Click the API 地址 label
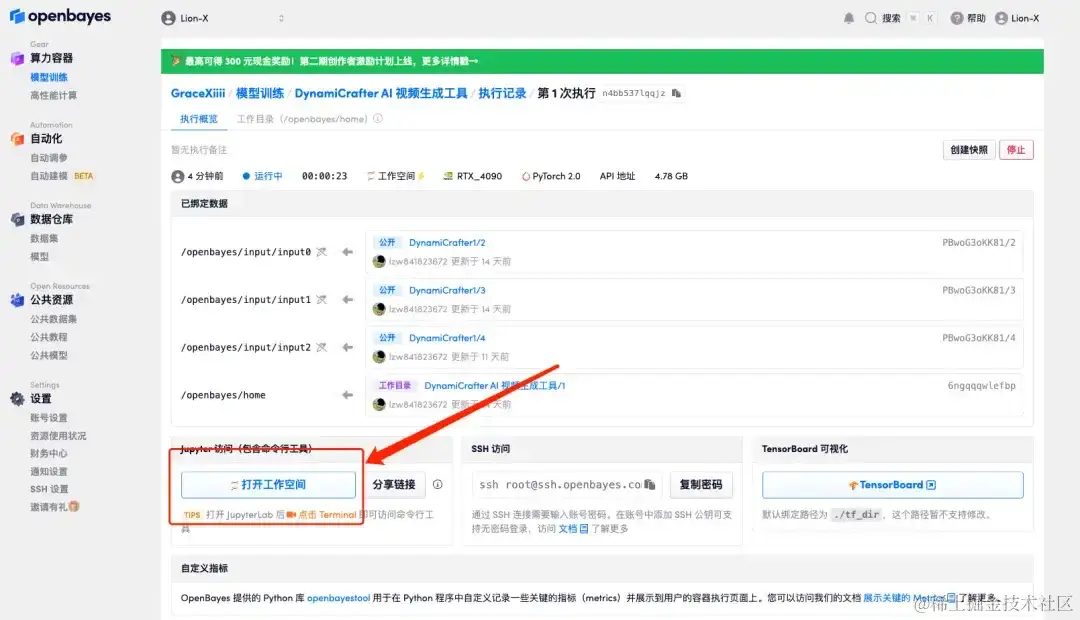Image resolution: width=1080 pixels, height=620 pixels. coord(617,176)
